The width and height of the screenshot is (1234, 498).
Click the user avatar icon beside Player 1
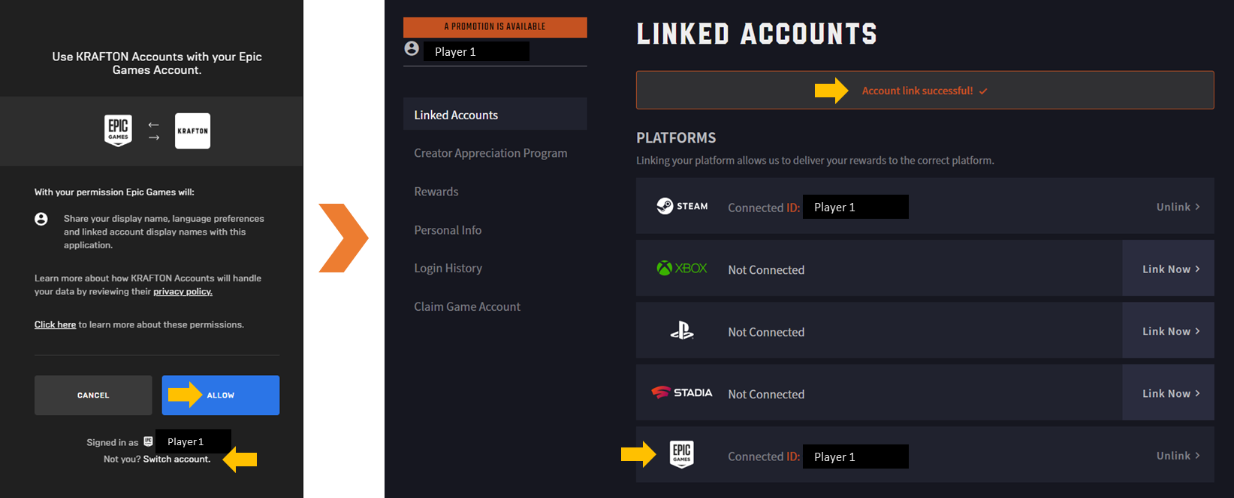[411, 48]
